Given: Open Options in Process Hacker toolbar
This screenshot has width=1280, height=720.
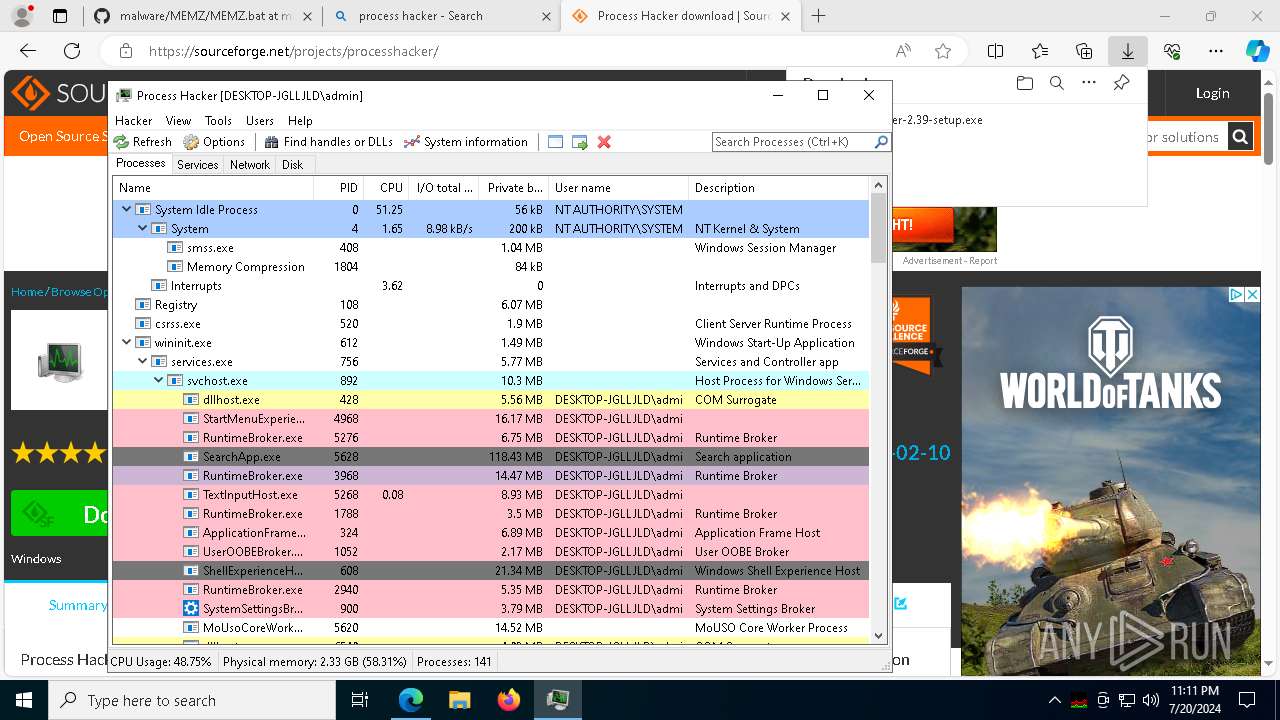Looking at the screenshot, I should tap(214, 142).
